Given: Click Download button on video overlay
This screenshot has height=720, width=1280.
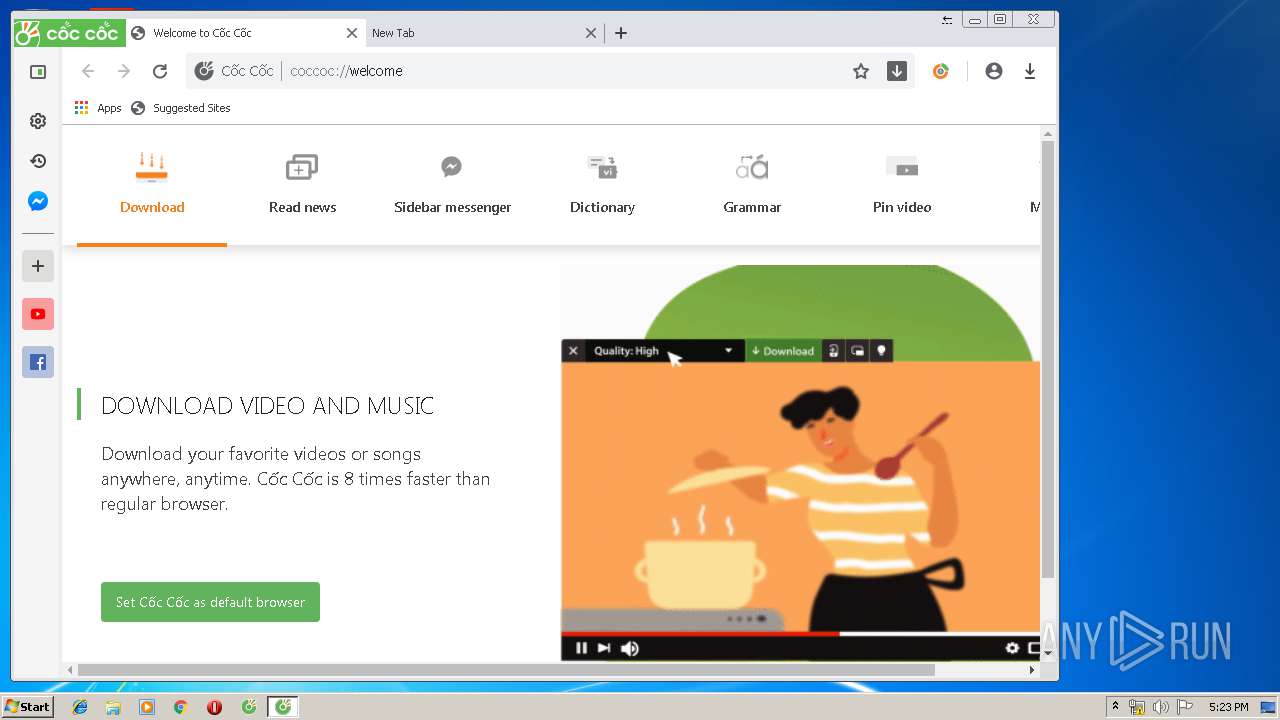Looking at the screenshot, I should [x=783, y=351].
